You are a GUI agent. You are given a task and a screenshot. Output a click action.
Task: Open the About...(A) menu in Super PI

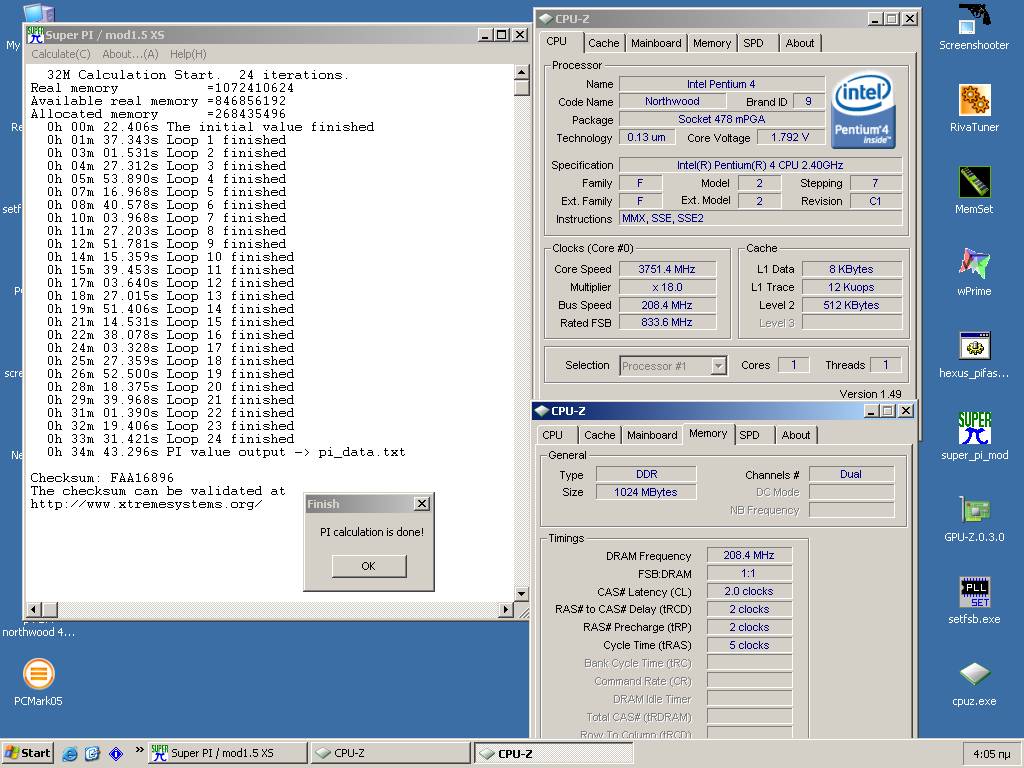(x=130, y=54)
